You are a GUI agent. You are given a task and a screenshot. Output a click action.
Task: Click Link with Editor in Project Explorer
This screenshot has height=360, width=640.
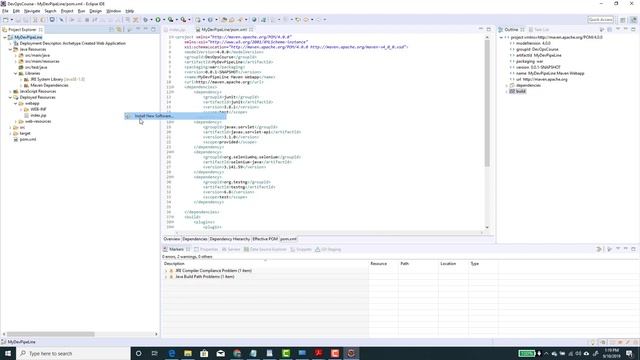[x=119, y=29]
